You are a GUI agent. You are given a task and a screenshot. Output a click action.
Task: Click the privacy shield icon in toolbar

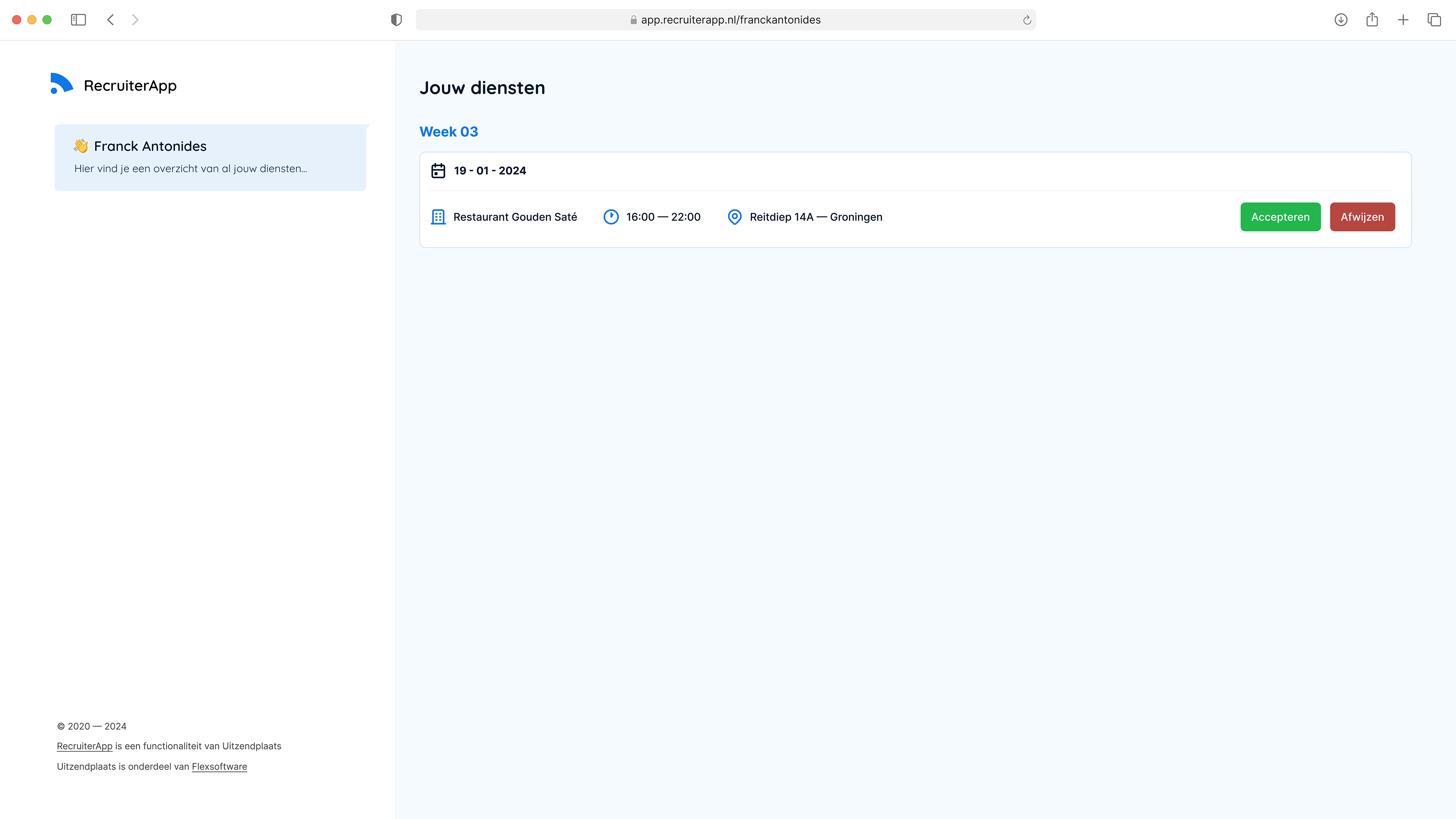[x=396, y=20]
